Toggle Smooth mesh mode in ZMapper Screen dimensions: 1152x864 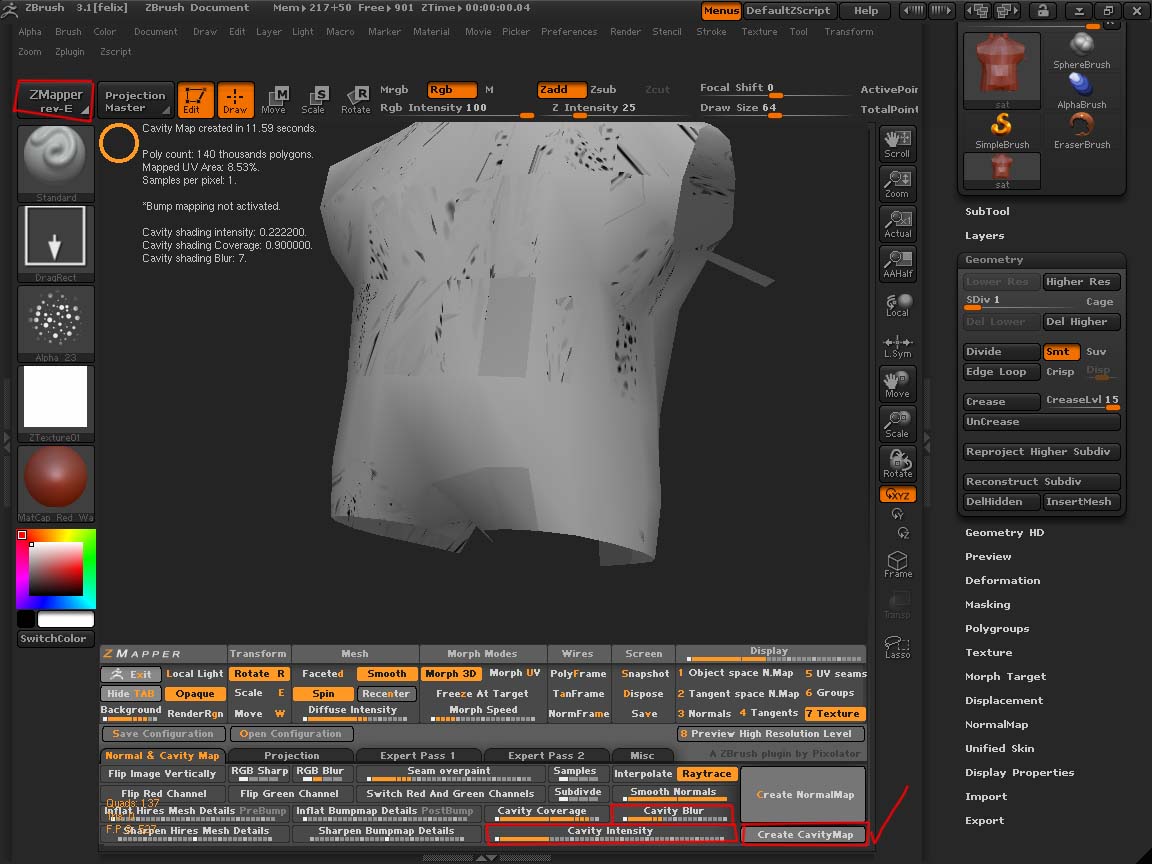(386, 674)
